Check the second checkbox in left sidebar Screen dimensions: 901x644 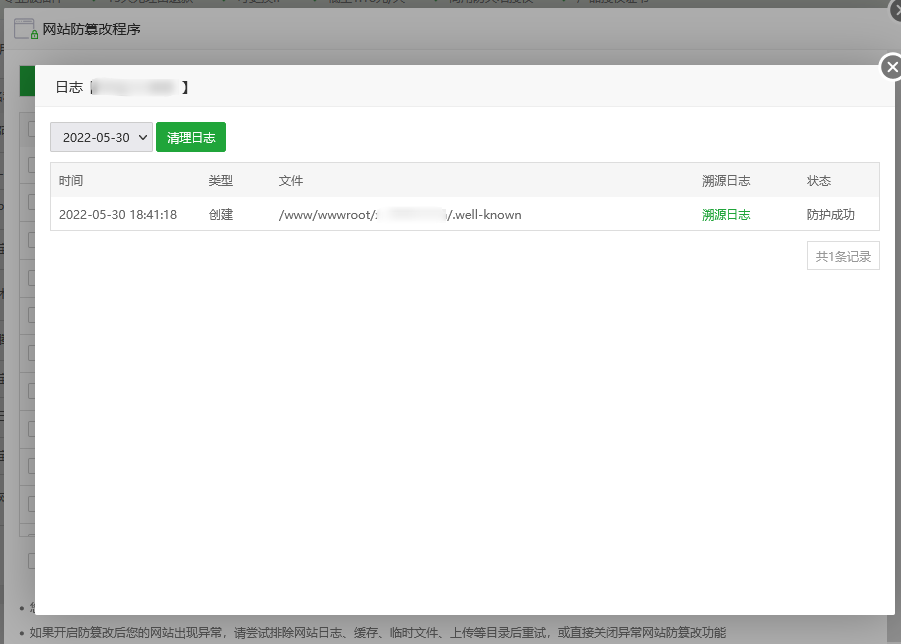[32, 166]
